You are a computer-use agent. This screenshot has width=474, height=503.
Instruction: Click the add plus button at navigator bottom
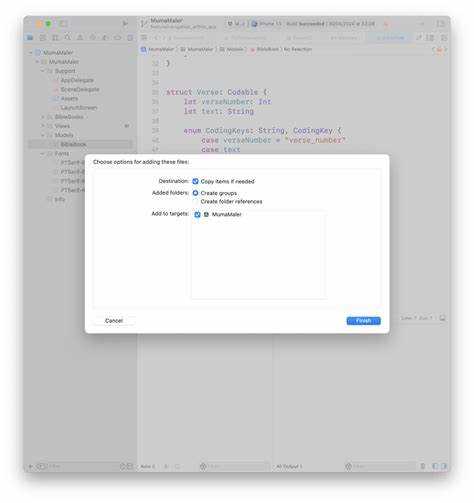pos(31,466)
